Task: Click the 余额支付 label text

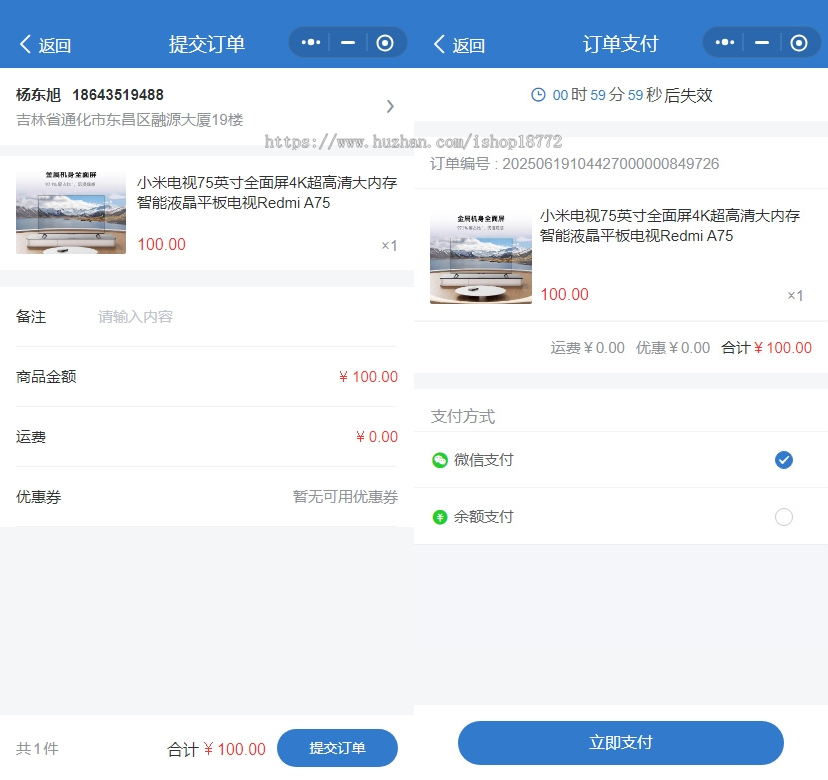Action: coord(484,516)
